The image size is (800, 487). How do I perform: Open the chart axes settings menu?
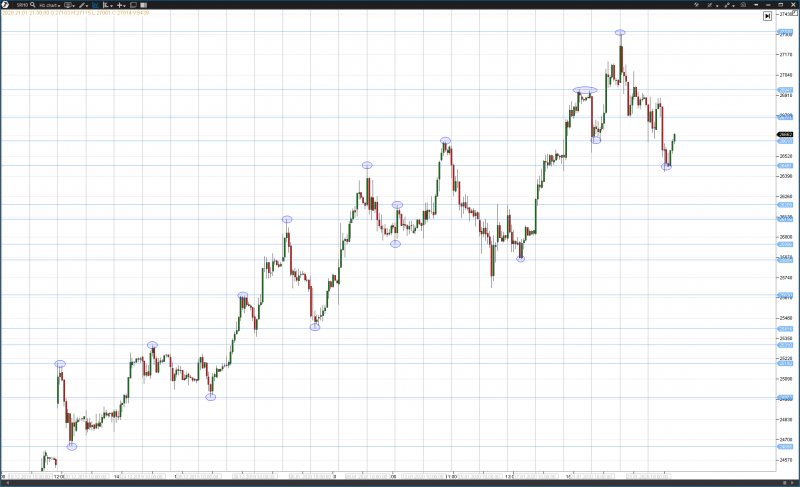click(108, 5)
